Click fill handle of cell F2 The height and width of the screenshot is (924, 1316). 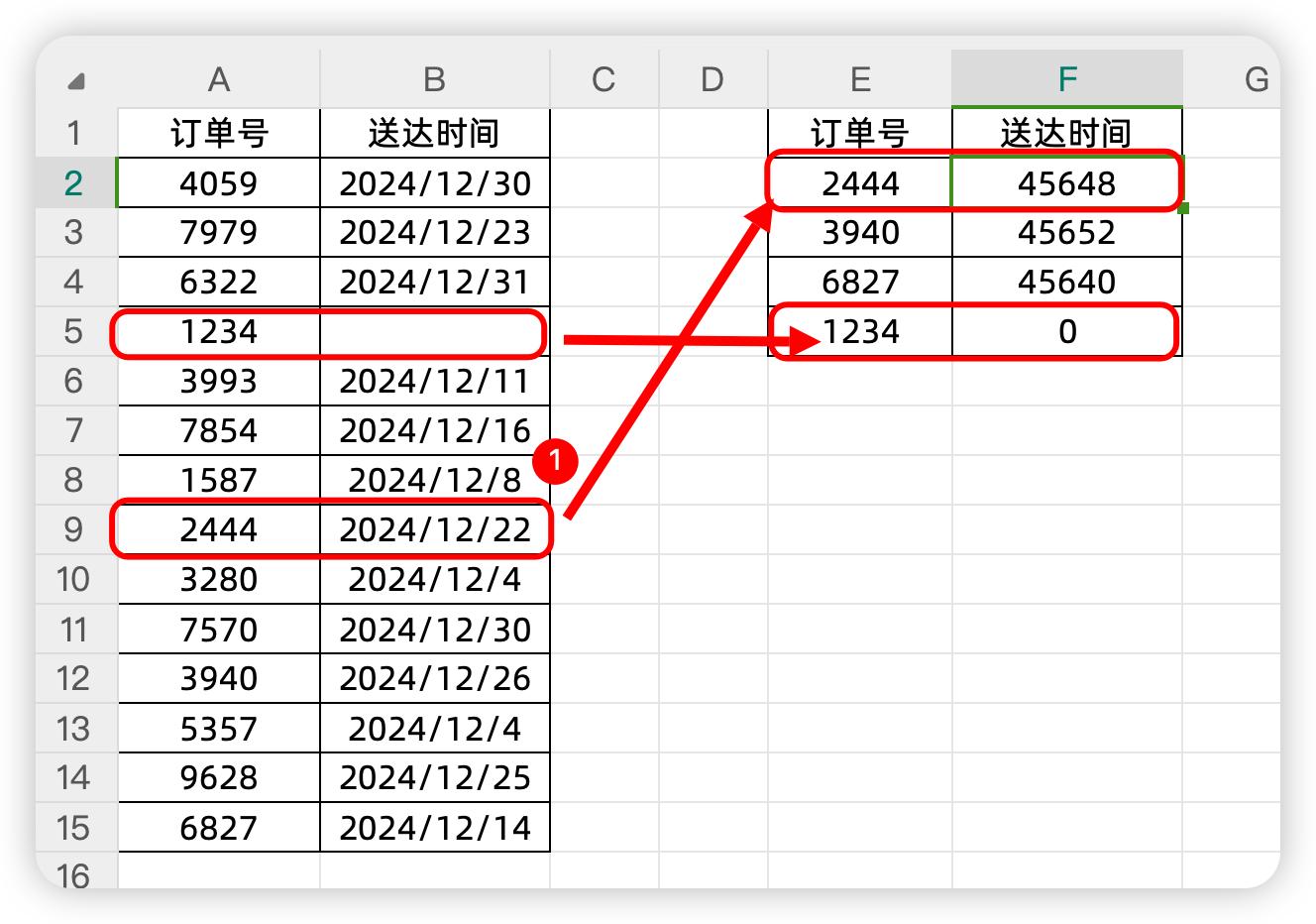1183,208
